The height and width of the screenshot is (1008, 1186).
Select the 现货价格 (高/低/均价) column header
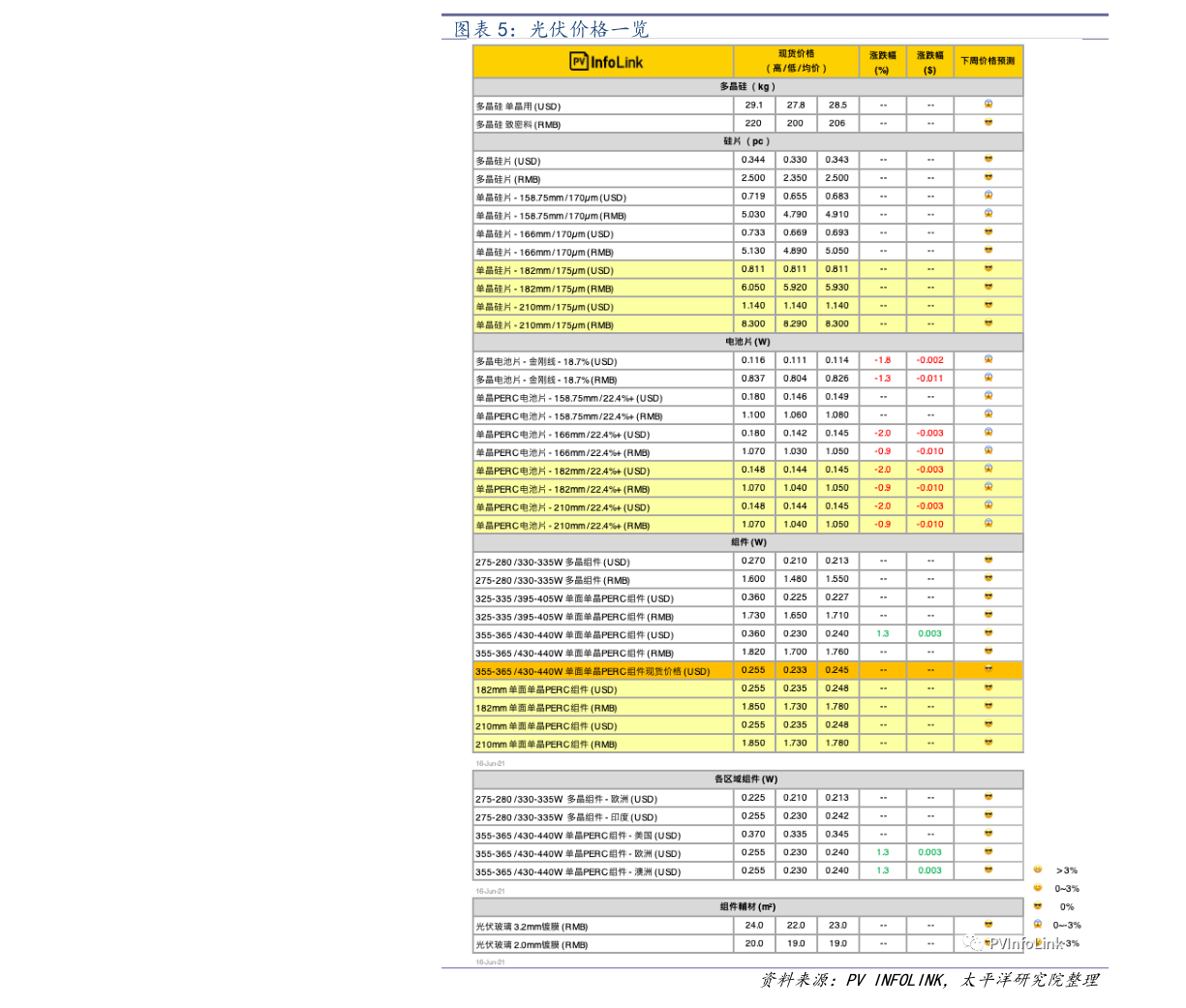pos(796,61)
